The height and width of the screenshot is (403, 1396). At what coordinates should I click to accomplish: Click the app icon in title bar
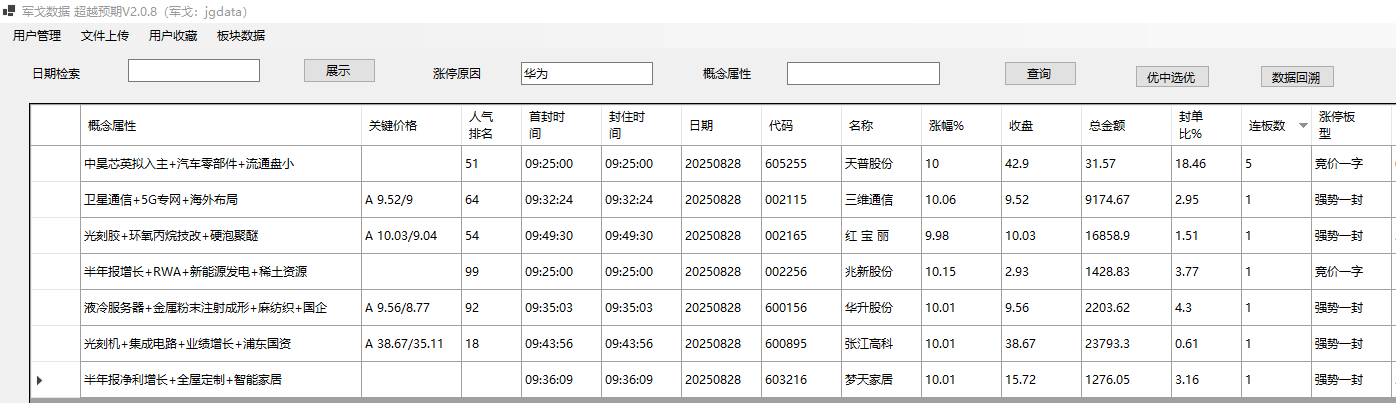pos(9,11)
